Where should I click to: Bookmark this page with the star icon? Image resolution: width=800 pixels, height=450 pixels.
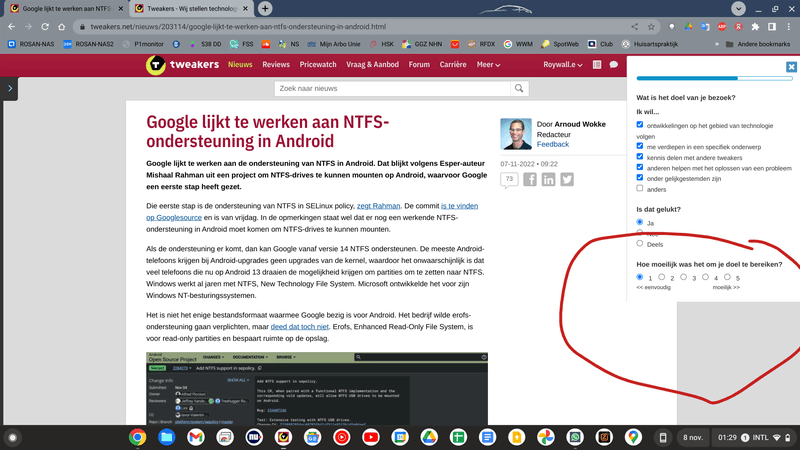pos(651,27)
